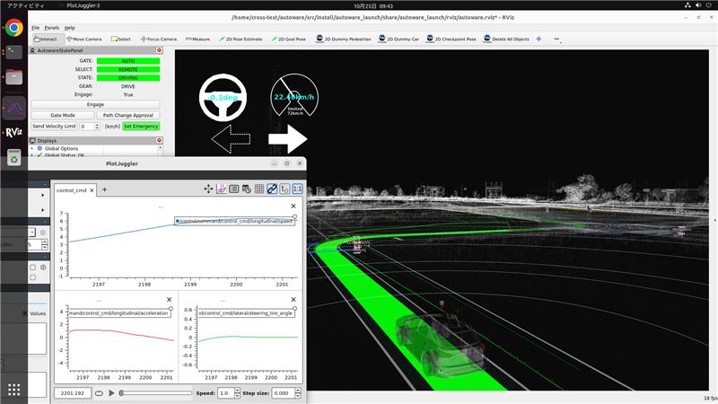The width and height of the screenshot is (718, 404).
Task: Click the RViz icon in the dock
Action: tap(14, 133)
